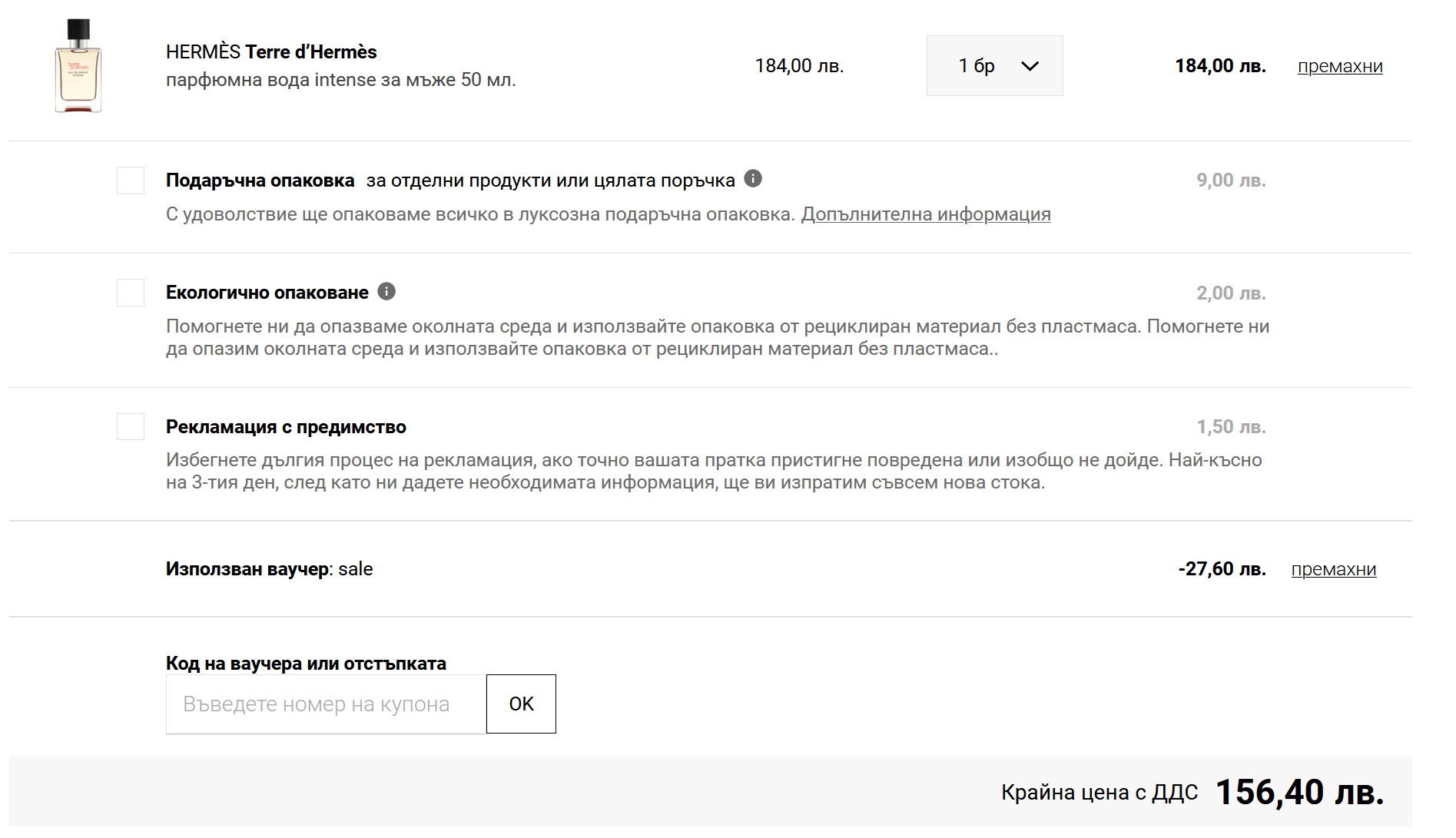Viewport: 1456px width, 838px height.
Task: Select the Подаръчна опаковка label text
Action: [x=260, y=181]
